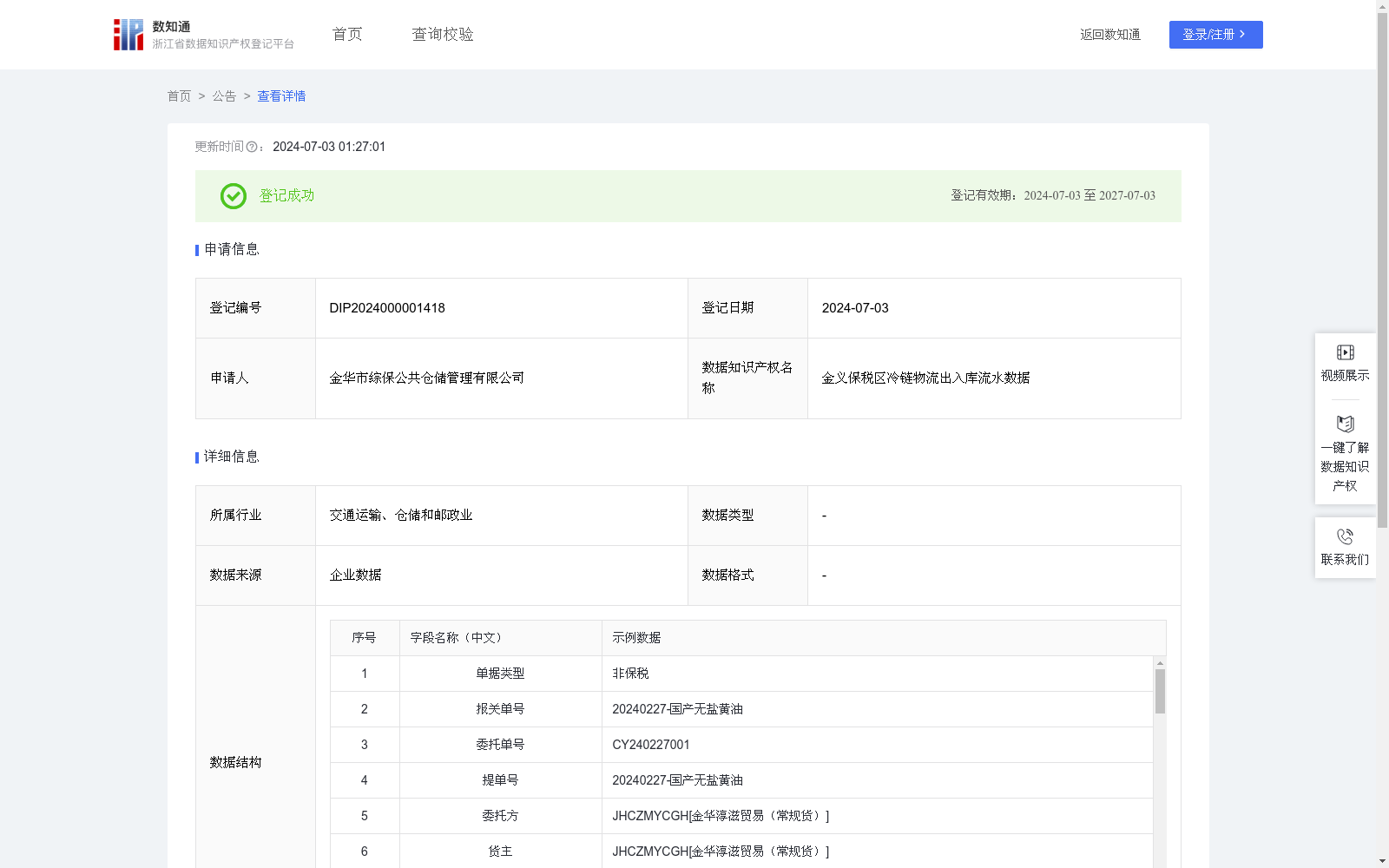
Task: Click applicant 金华市综保公共仓储管理有限公司
Action: pyautogui.click(x=427, y=378)
